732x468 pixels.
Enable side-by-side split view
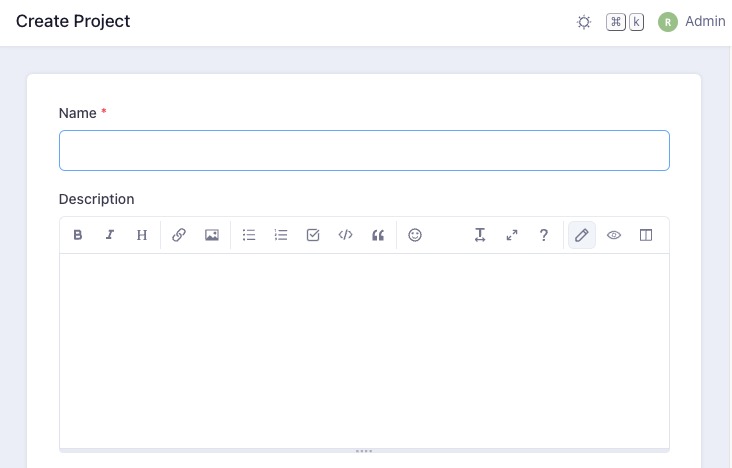(646, 235)
